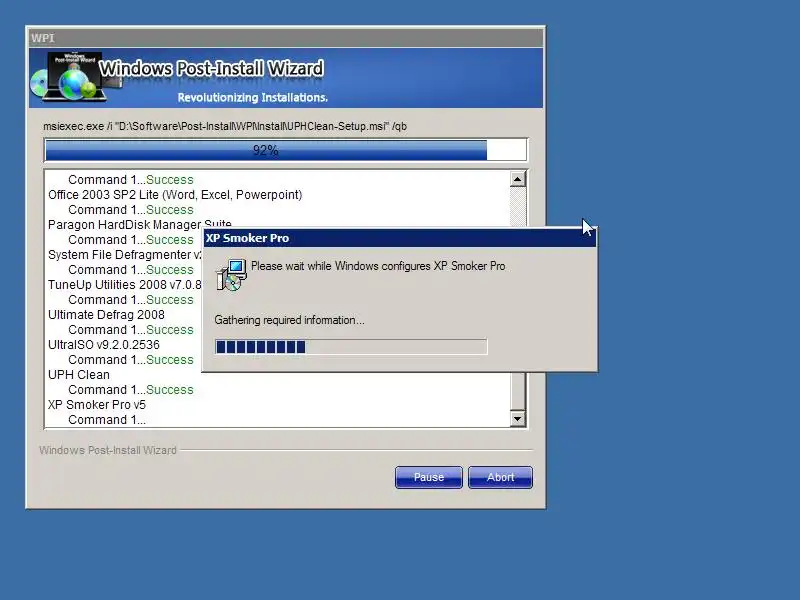Click Success line under UPH Clean

(131, 390)
